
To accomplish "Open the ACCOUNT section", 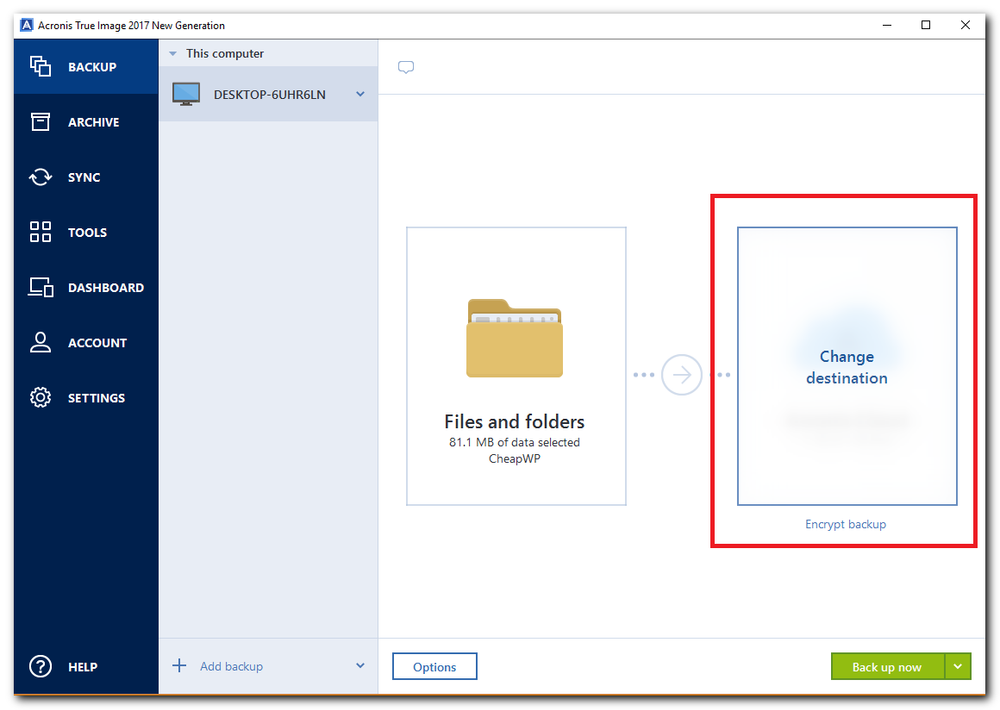I will coord(86,343).
